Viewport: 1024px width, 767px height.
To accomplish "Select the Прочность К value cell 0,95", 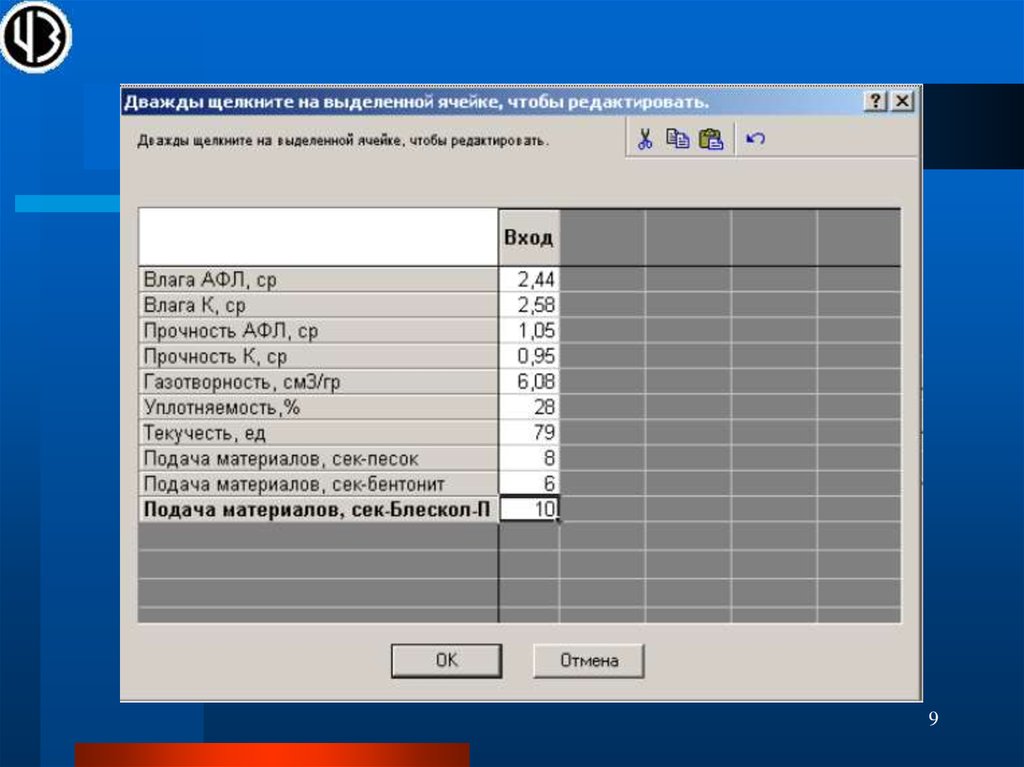I will [x=529, y=356].
